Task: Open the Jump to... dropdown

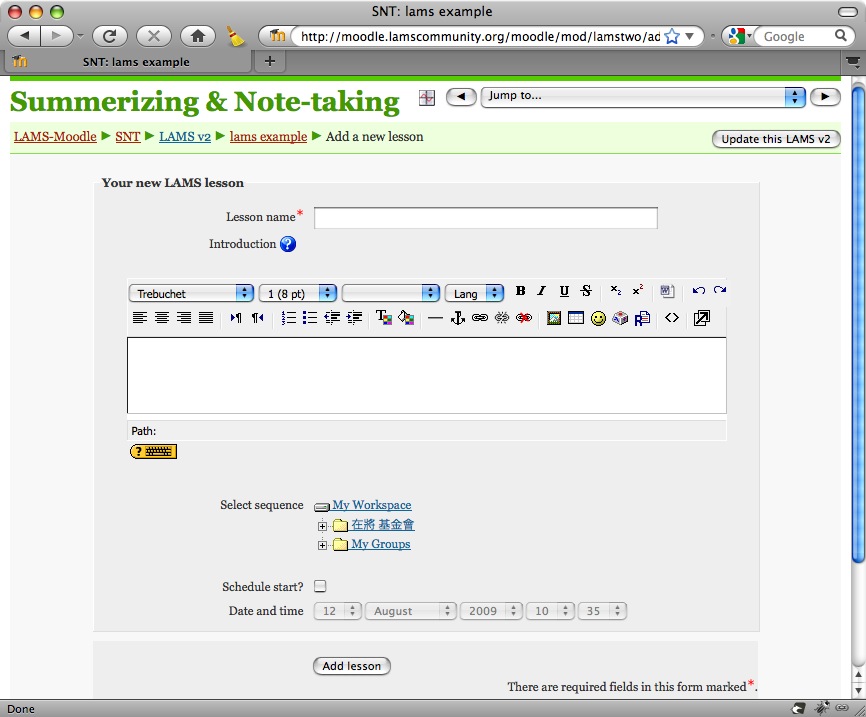Action: [642, 97]
